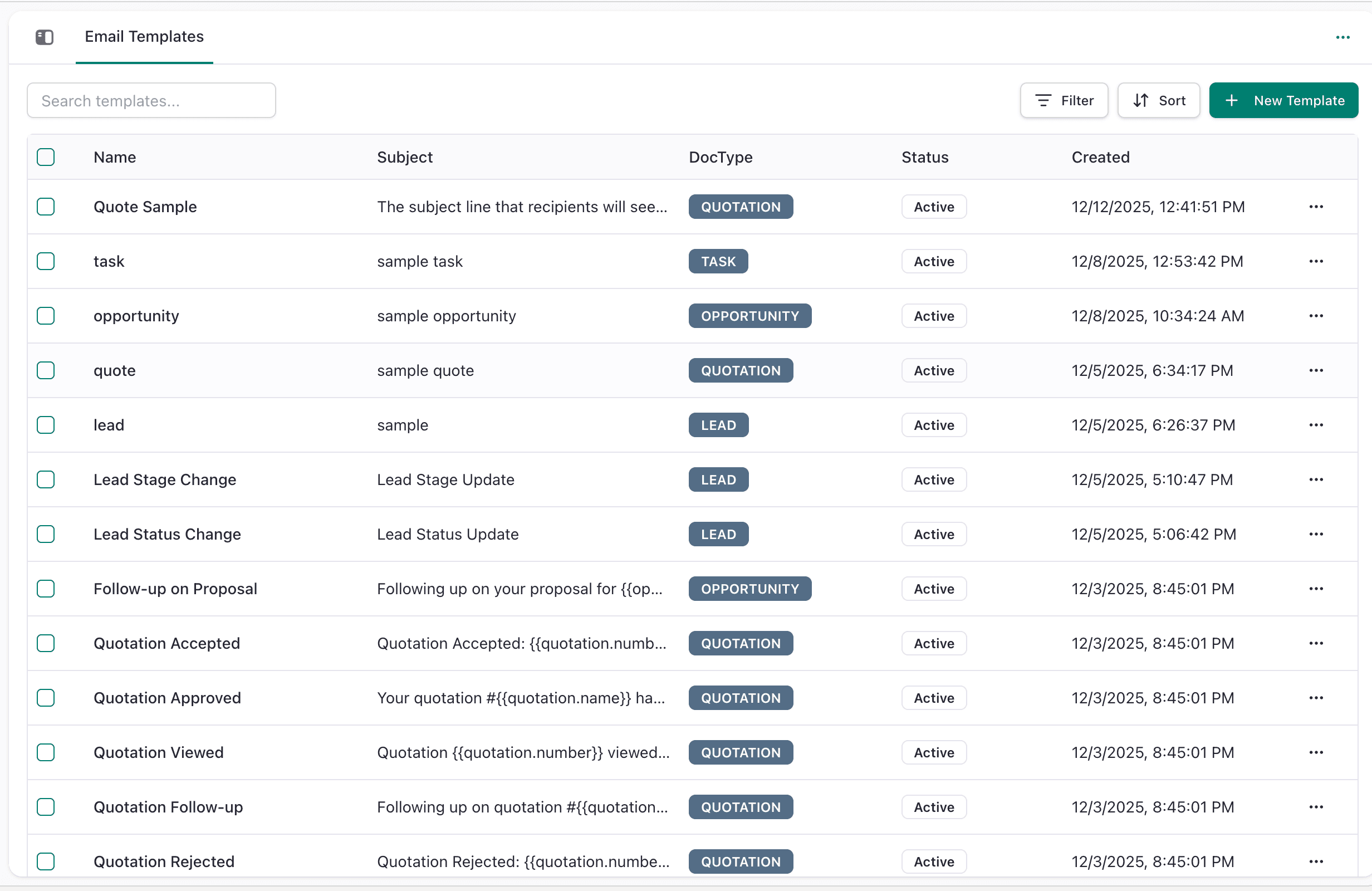This screenshot has width=1372, height=891.
Task: Click the Filter button
Action: 1064,100
